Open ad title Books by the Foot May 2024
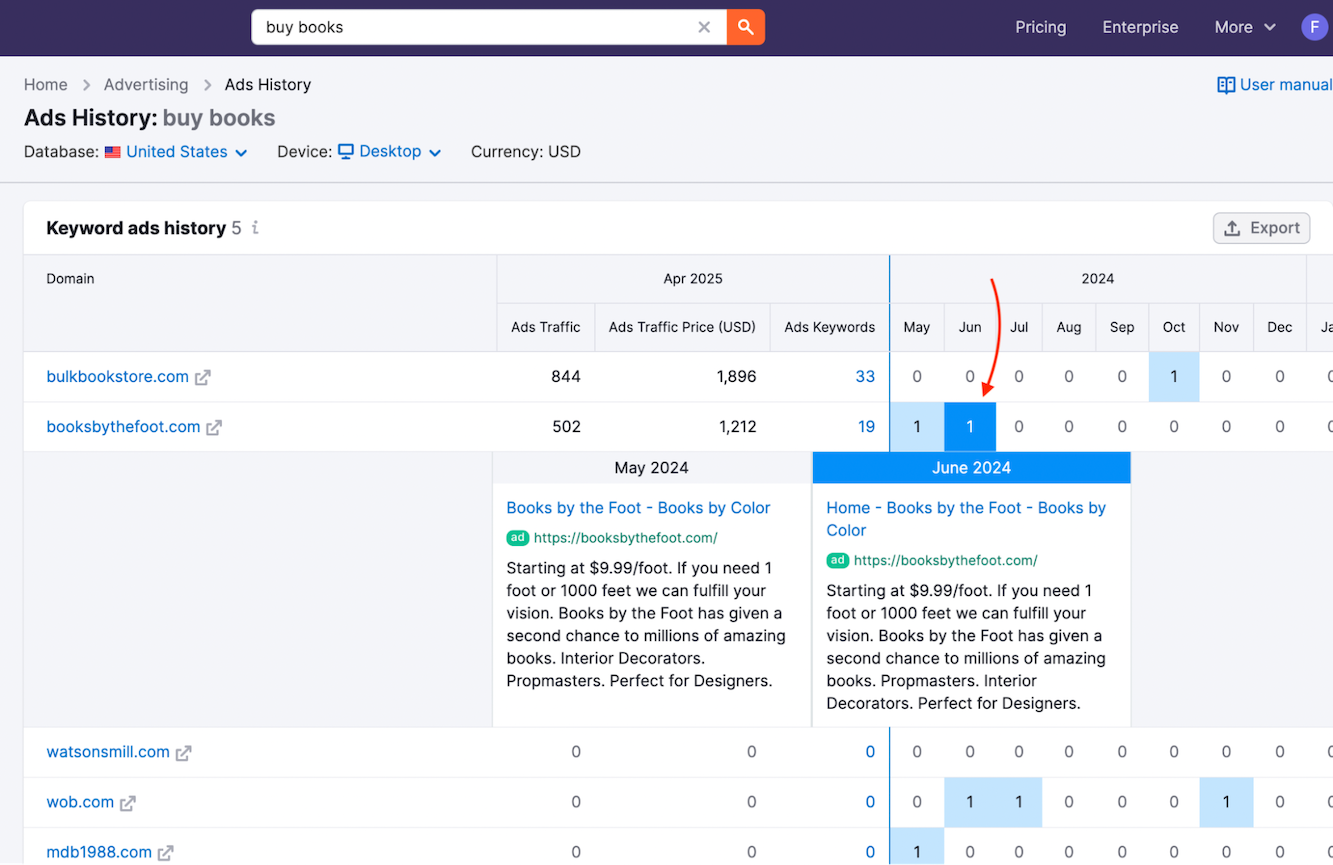The image size is (1333, 865). tap(638, 508)
